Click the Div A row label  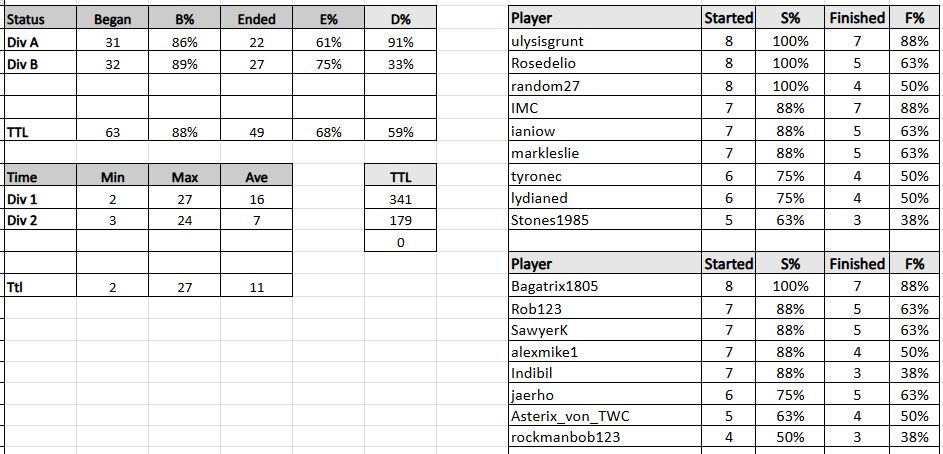(x=40, y=41)
